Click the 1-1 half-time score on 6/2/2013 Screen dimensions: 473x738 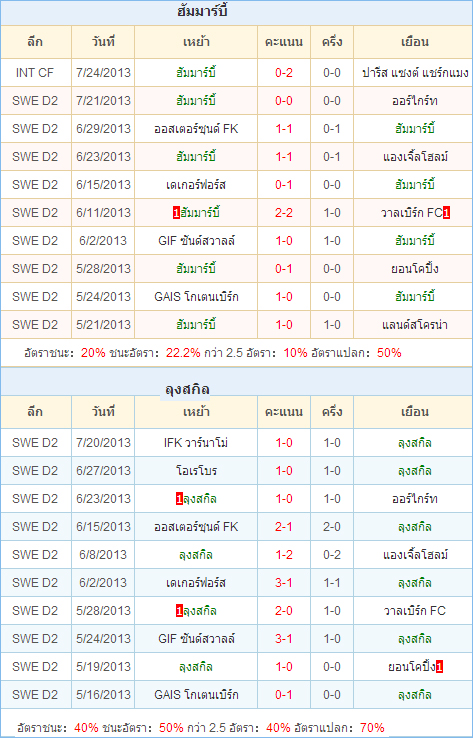click(332, 583)
